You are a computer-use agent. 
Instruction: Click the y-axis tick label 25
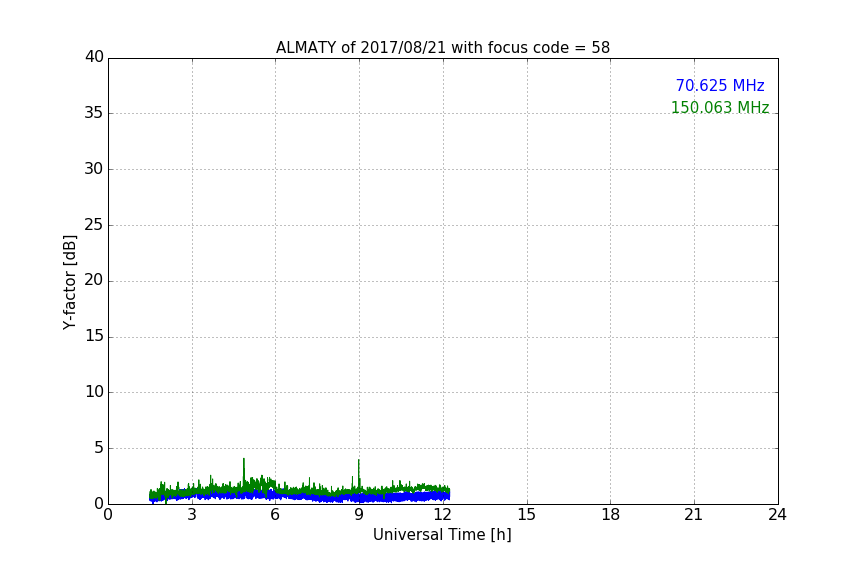94,225
